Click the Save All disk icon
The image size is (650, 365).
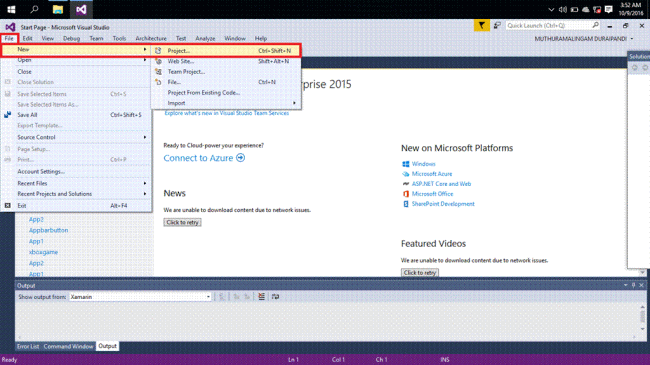pyautogui.click(x=7, y=114)
